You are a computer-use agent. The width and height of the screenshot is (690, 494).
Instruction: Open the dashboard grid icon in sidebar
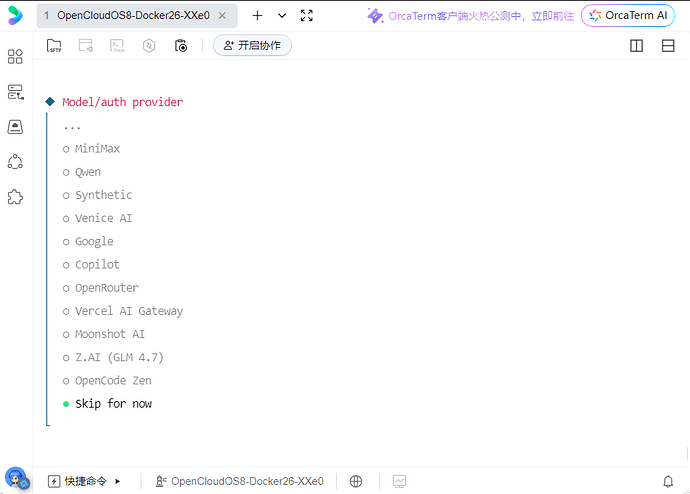[x=15, y=56]
